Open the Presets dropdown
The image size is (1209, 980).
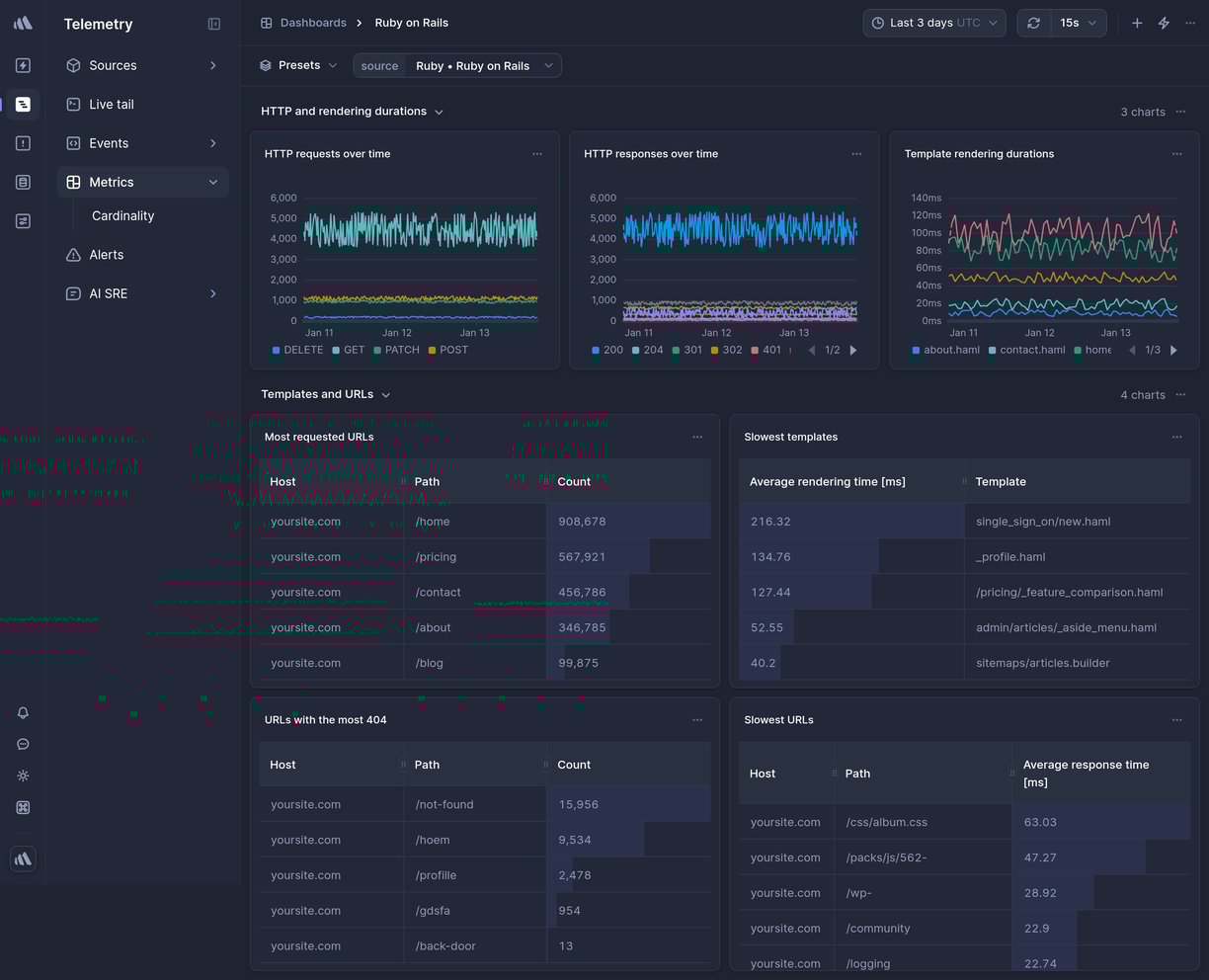tap(298, 64)
